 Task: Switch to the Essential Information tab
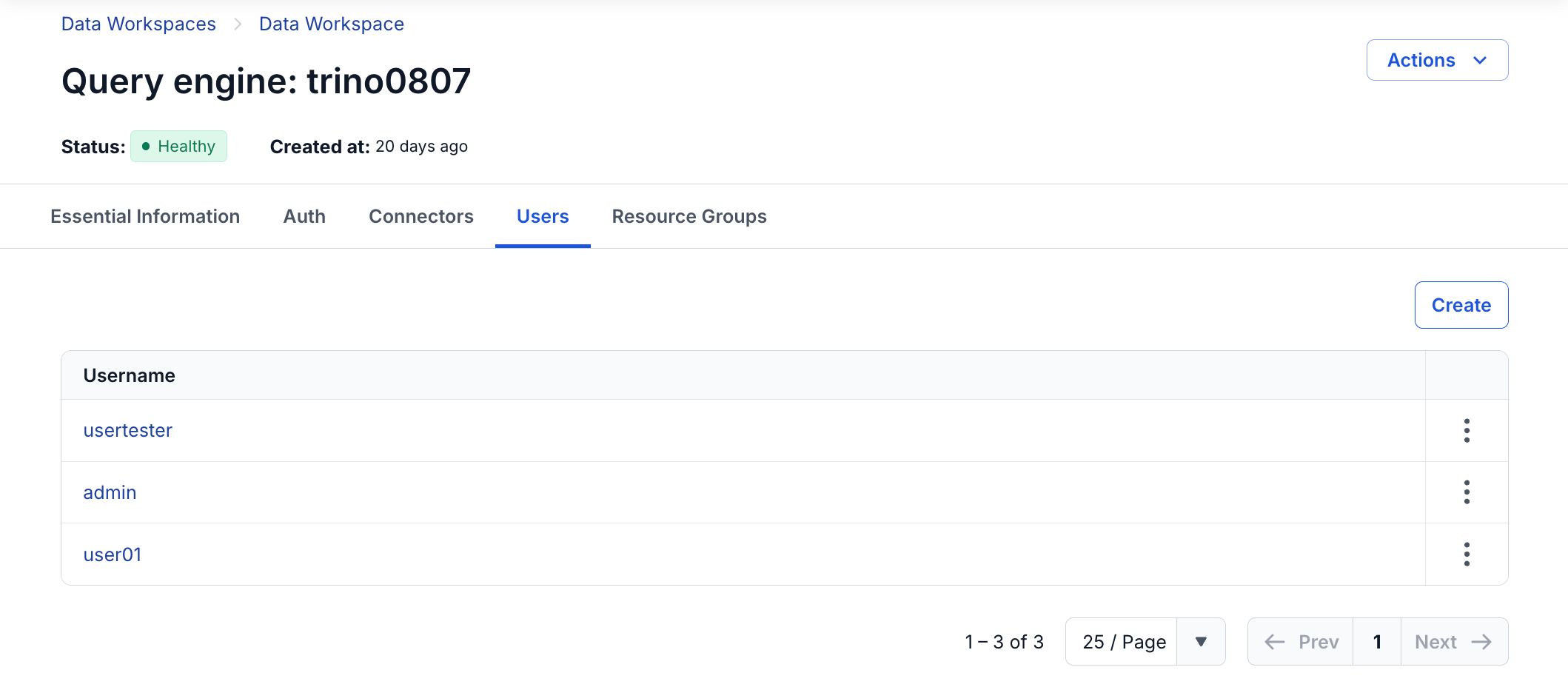pos(145,216)
